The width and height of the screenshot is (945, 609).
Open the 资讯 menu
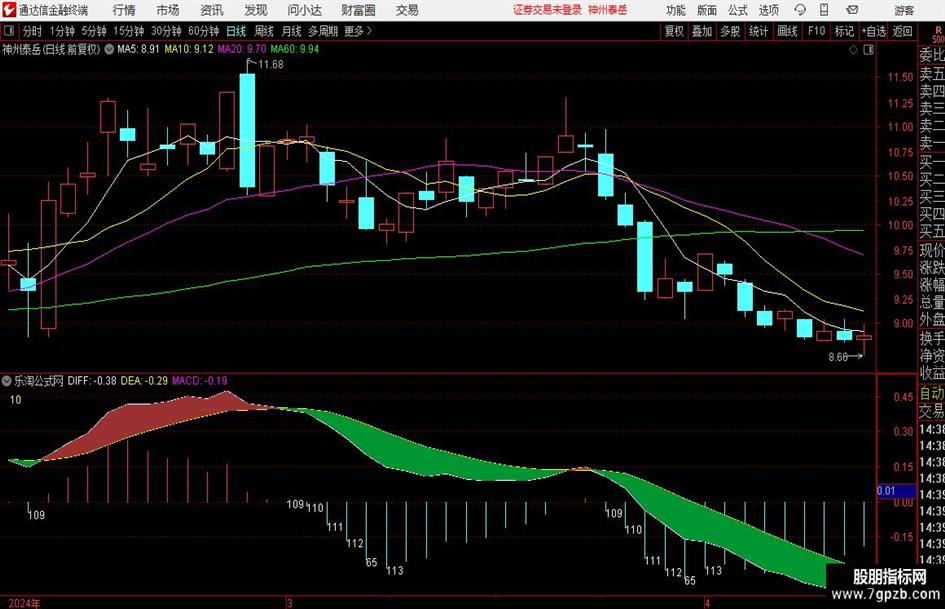pos(212,10)
